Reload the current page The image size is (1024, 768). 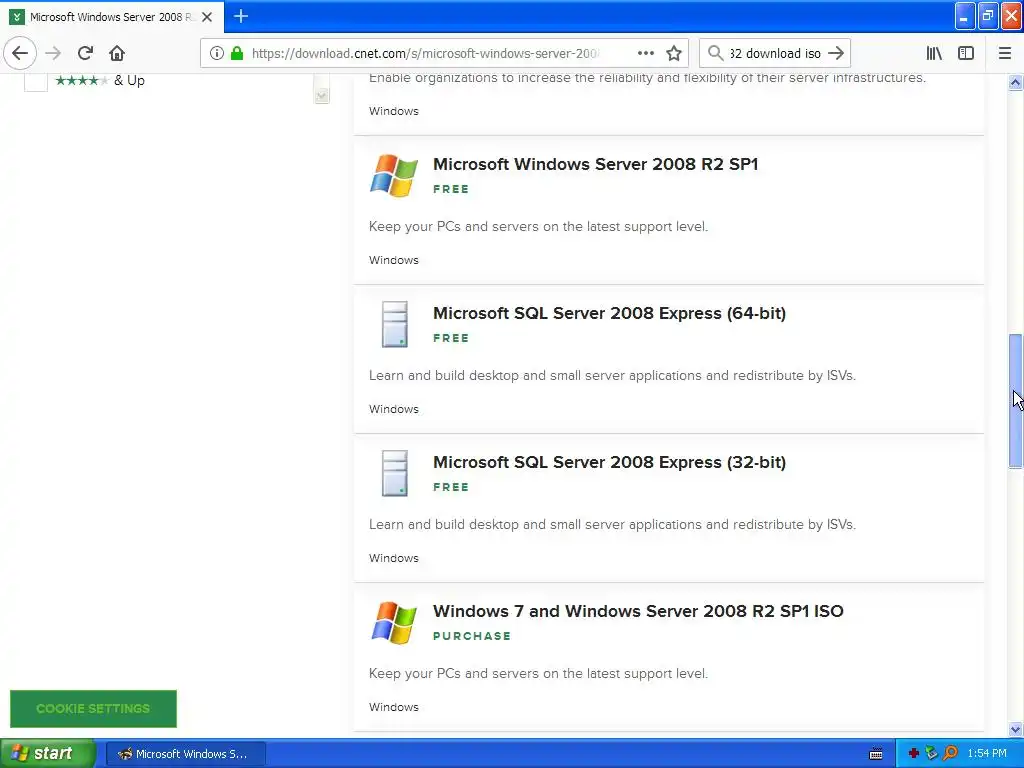pyautogui.click(x=85, y=53)
